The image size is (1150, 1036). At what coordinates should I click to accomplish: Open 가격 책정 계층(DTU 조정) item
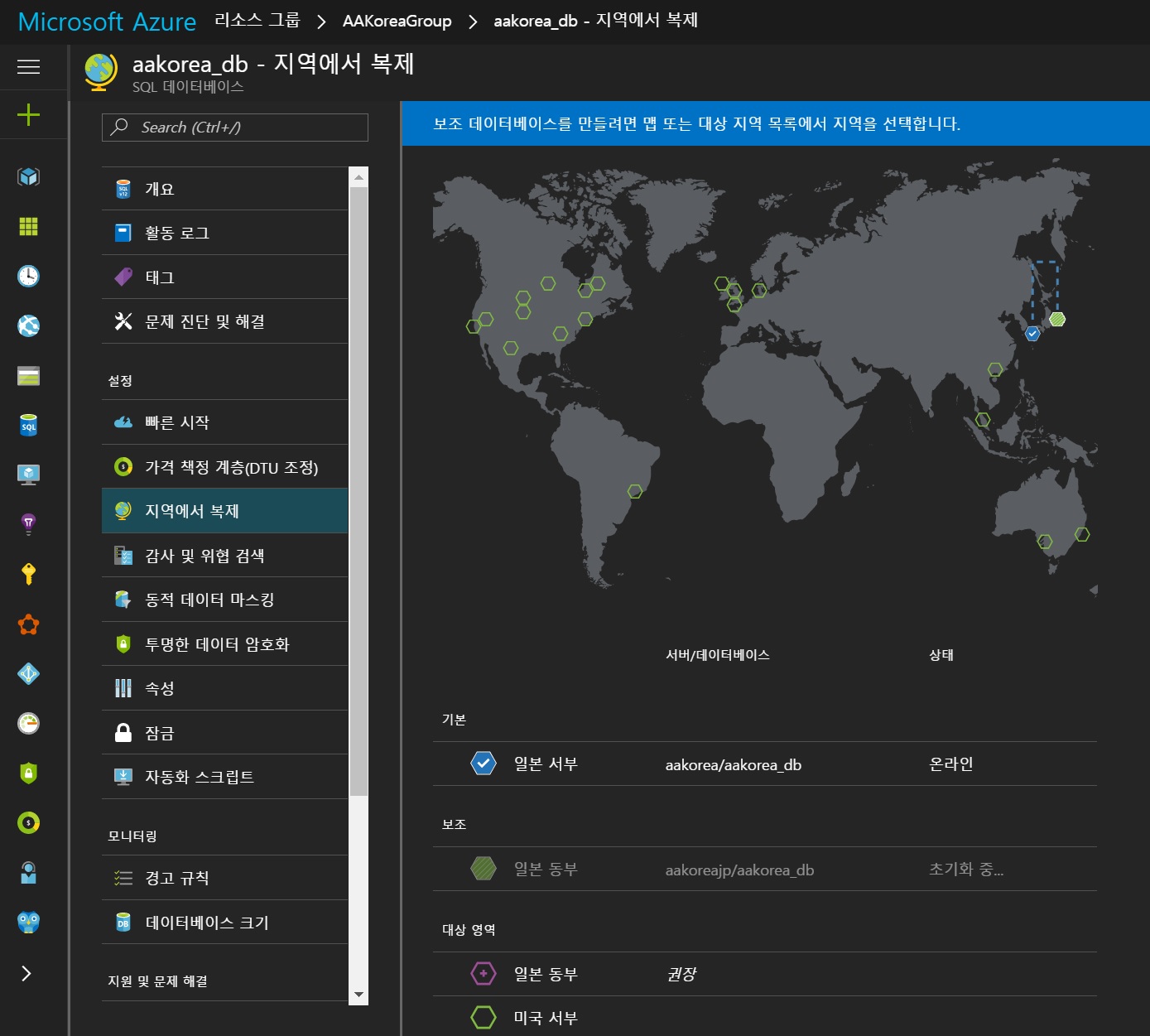coord(225,467)
